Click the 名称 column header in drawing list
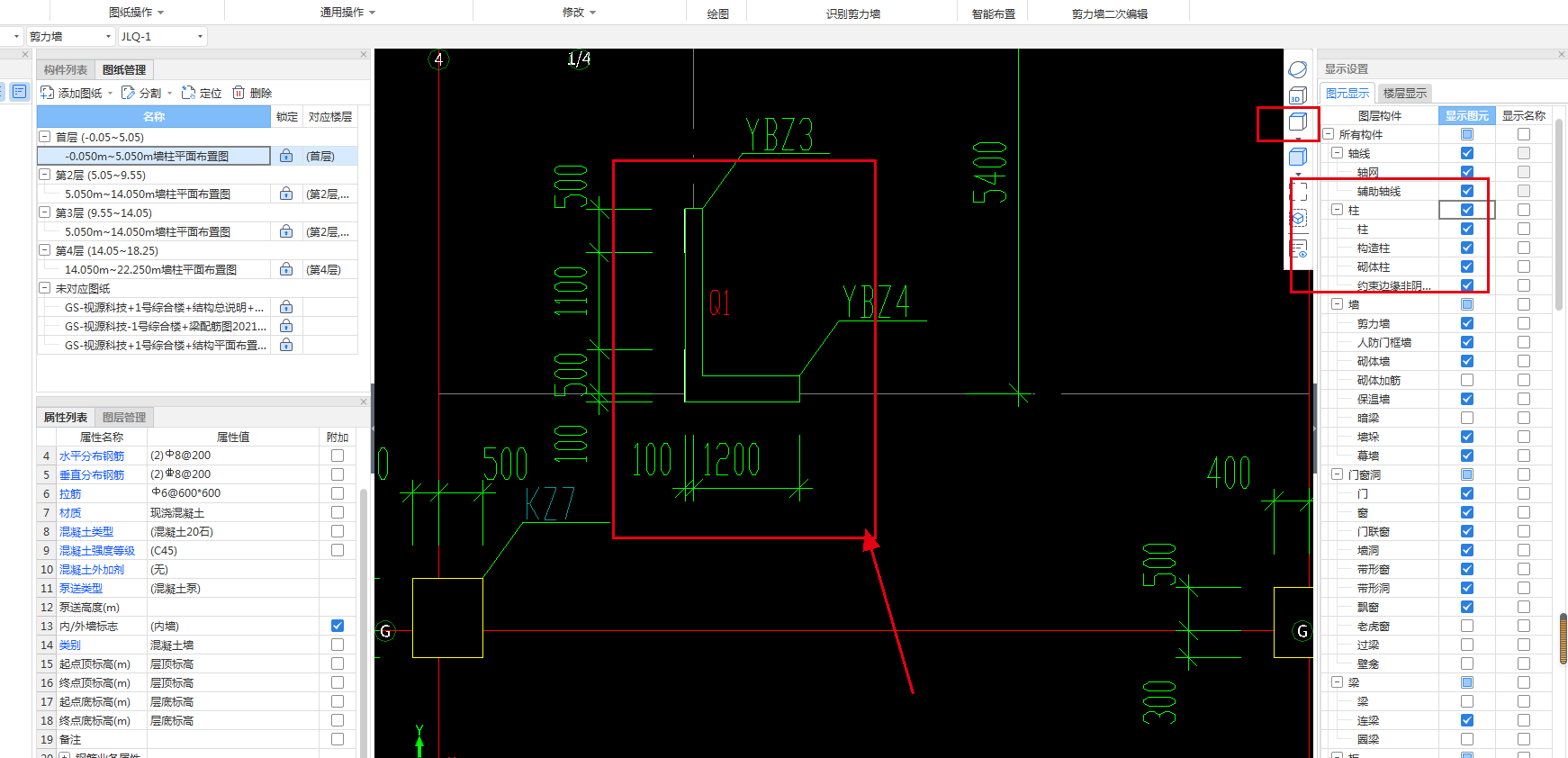Image resolution: width=1568 pixels, height=758 pixels. click(154, 116)
